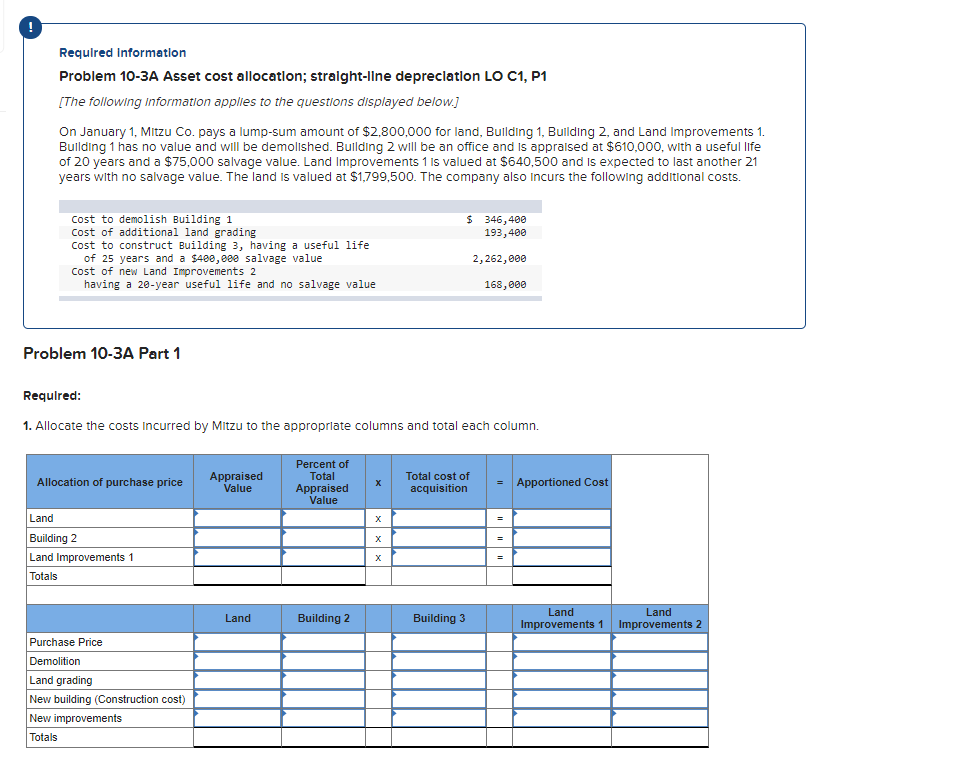The image size is (968, 772).
Task: Click Land grading cell under Building 3 column
Action: click(439, 680)
